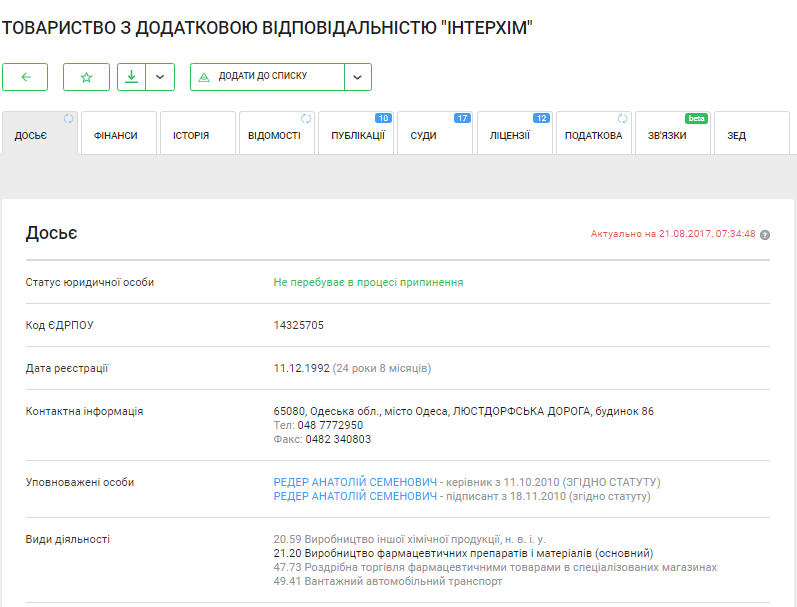Open the Фінанси tab
797x607 pixels.
tap(116, 136)
